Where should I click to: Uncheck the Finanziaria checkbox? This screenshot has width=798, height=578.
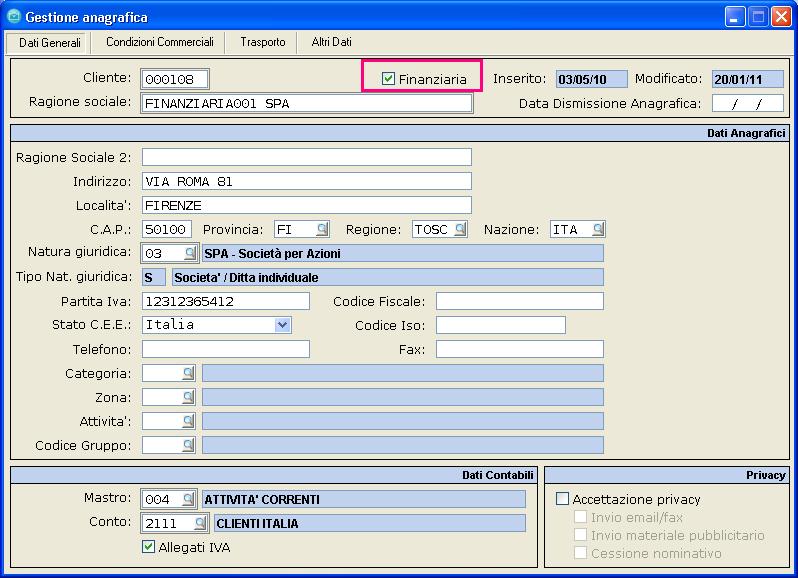click(389, 78)
